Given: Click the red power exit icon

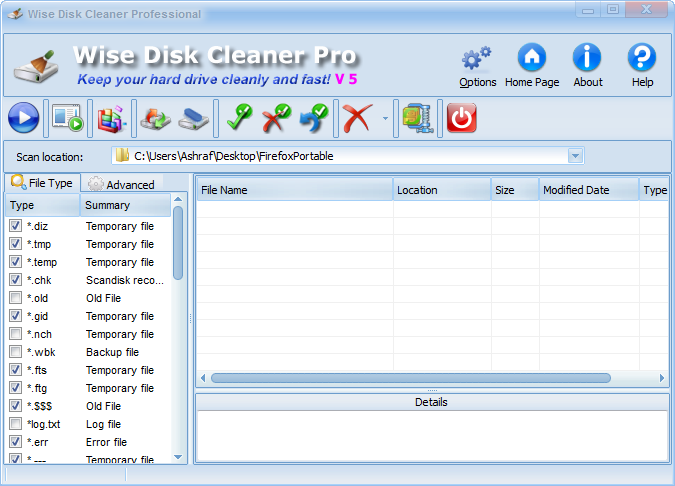Looking at the screenshot, I should pyautogui.click(x=461, y=118).
